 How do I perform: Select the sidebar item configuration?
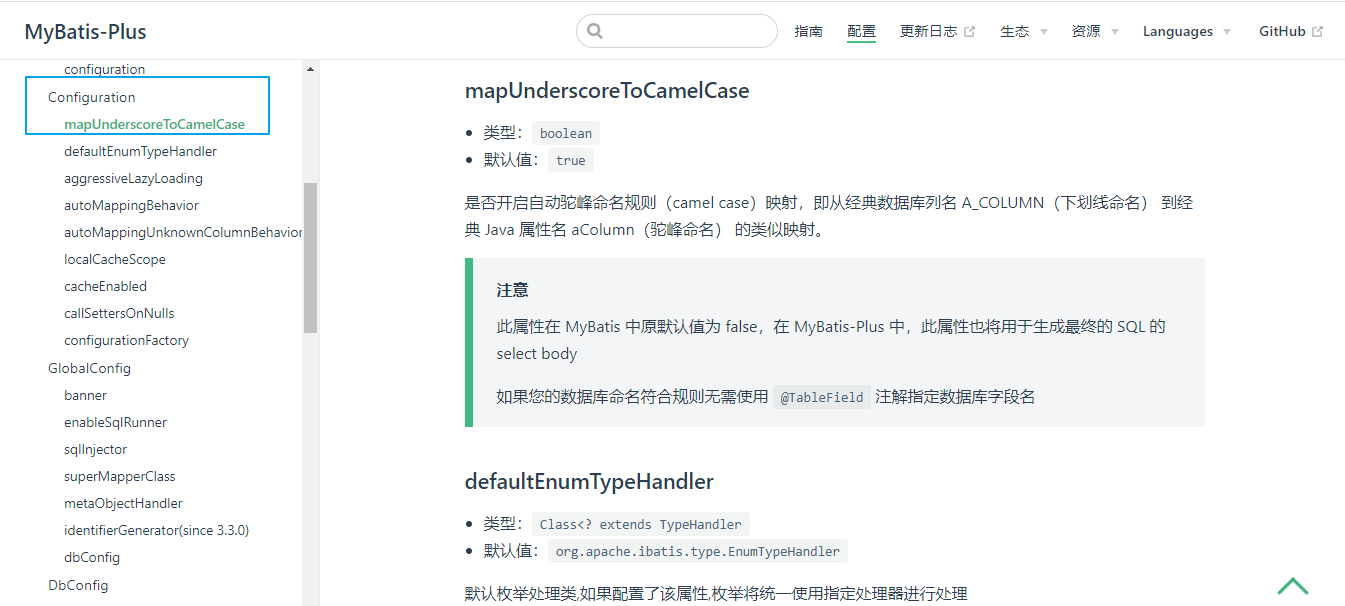(x=104, y=69)
